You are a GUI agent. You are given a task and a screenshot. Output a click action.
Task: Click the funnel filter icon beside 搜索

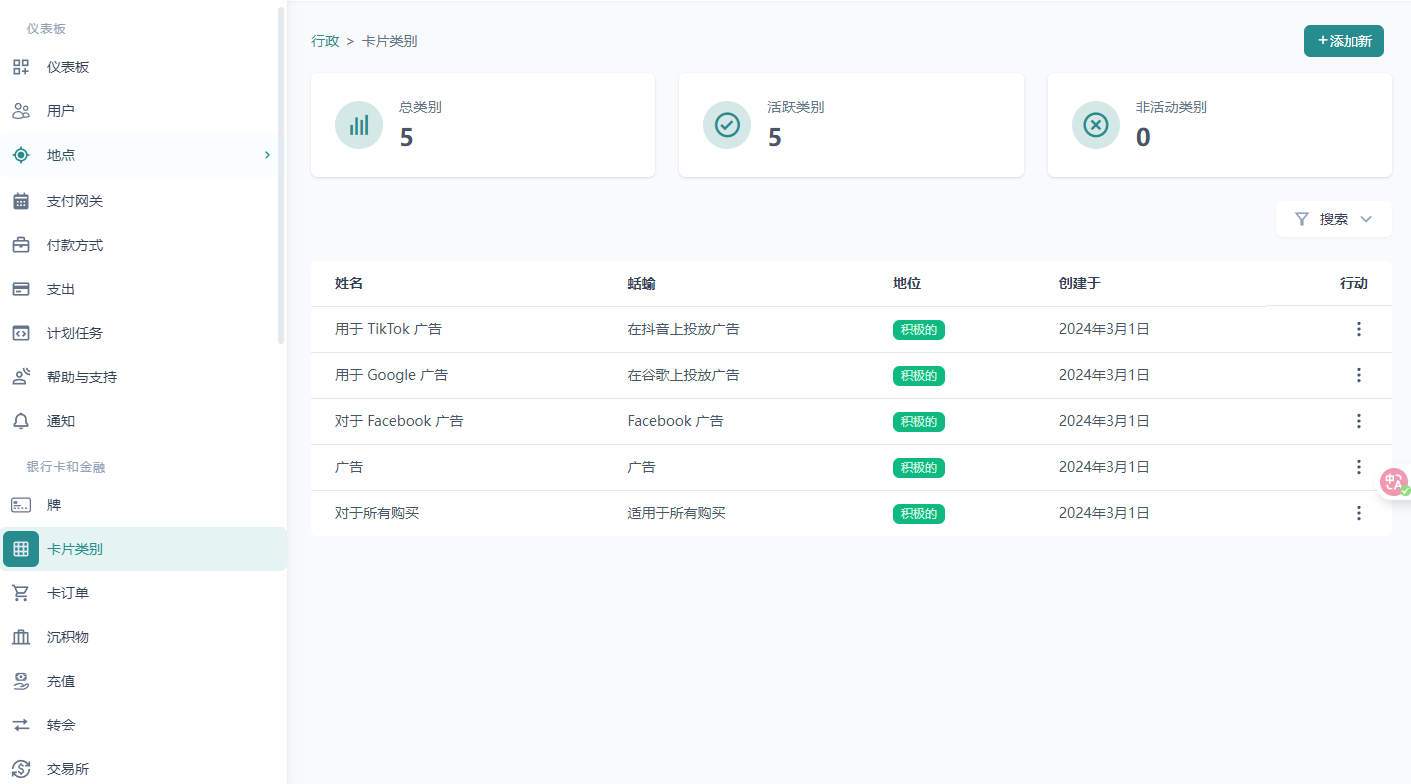(x=1301, y=219)
